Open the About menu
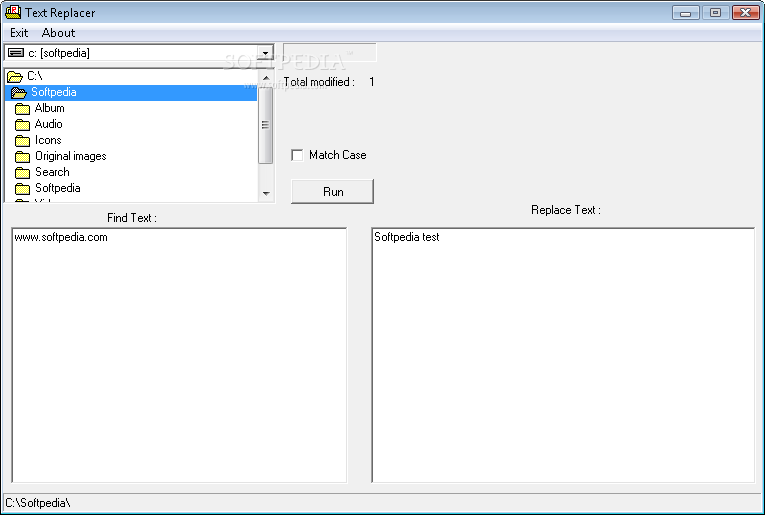The height and width of the screenshot is (515, 765). (58, 33)
